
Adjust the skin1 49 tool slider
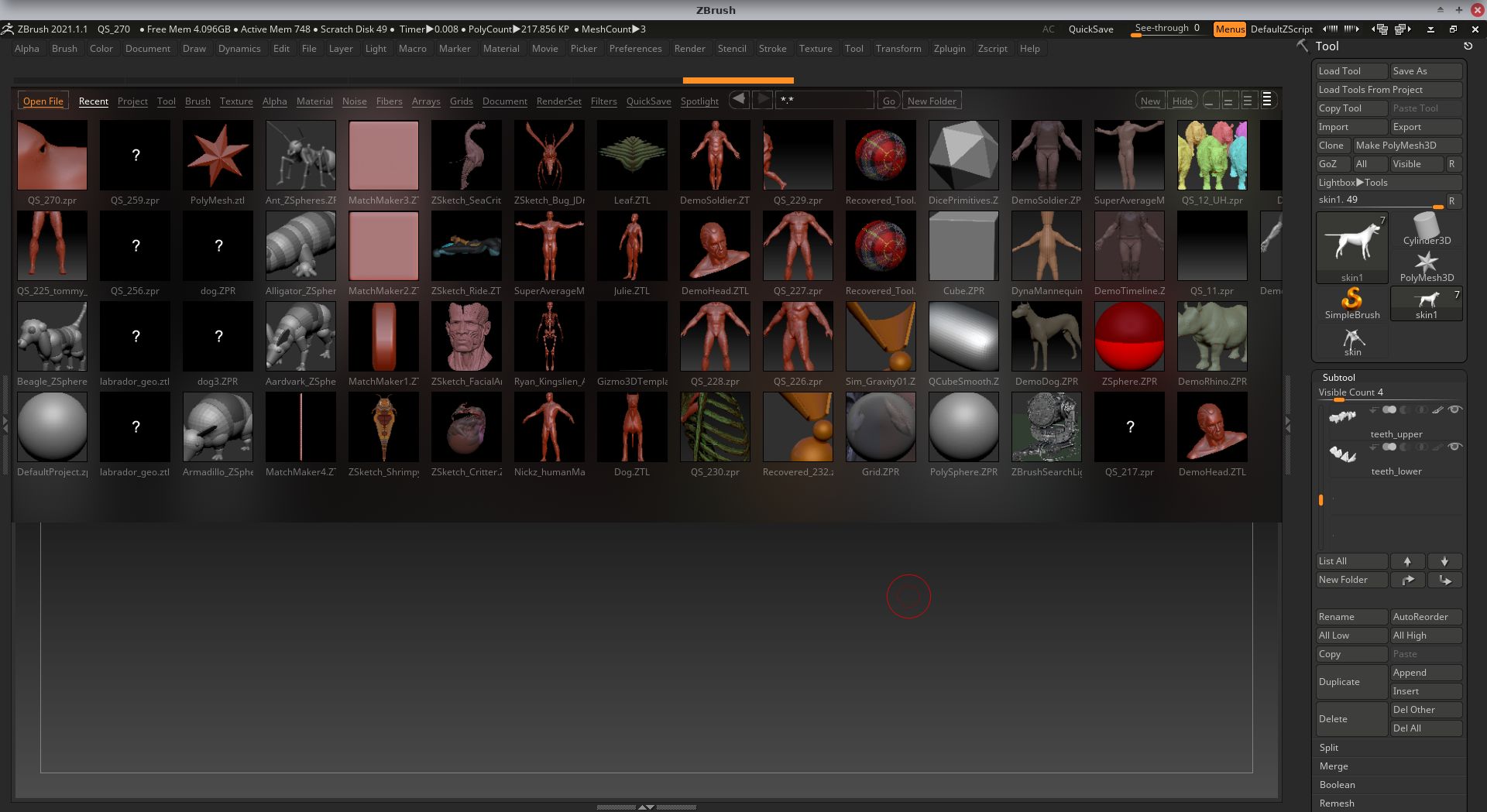pyautogui.click(x=1381, y=200)
